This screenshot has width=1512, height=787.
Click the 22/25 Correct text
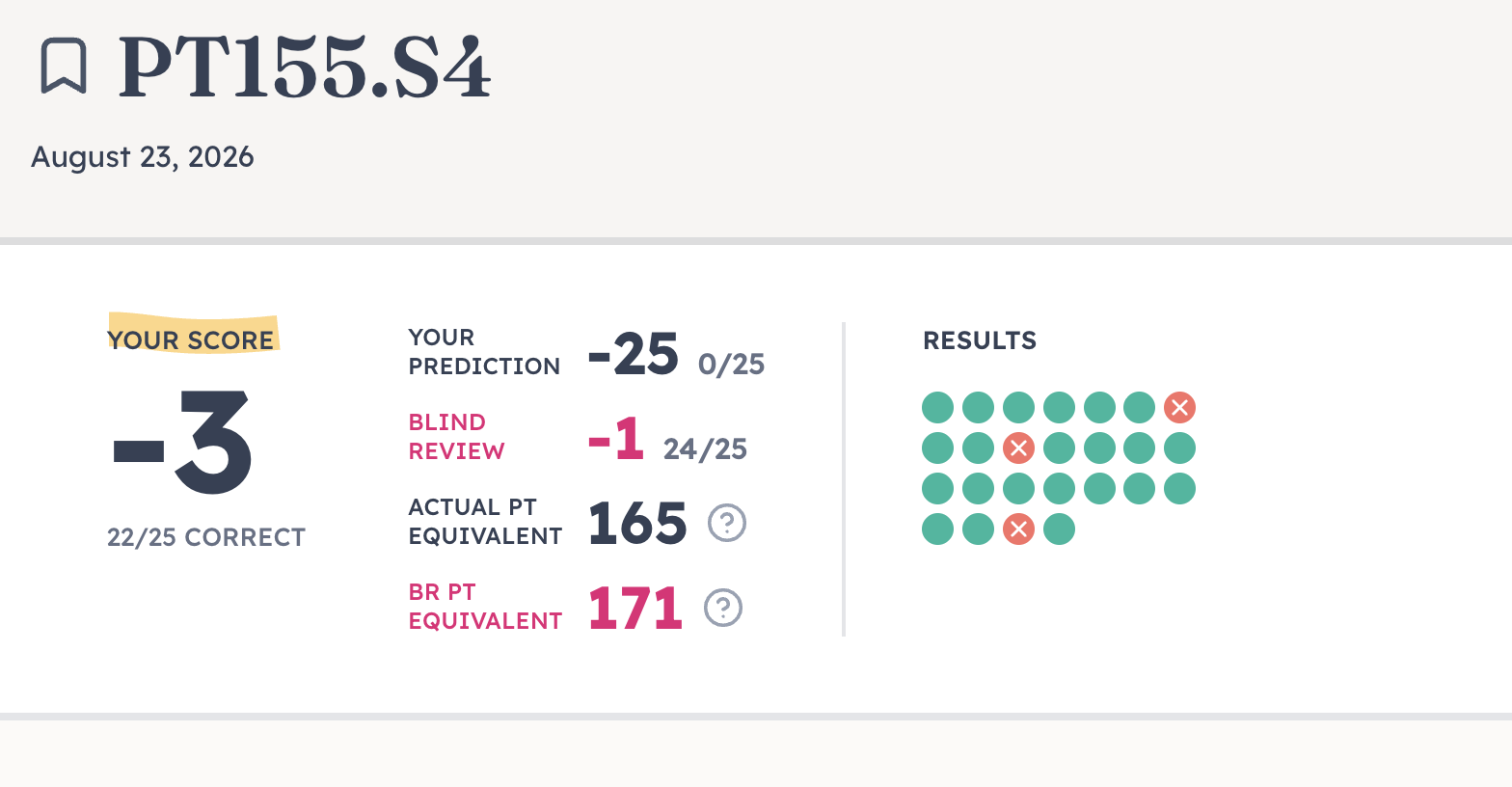point(206,537)
